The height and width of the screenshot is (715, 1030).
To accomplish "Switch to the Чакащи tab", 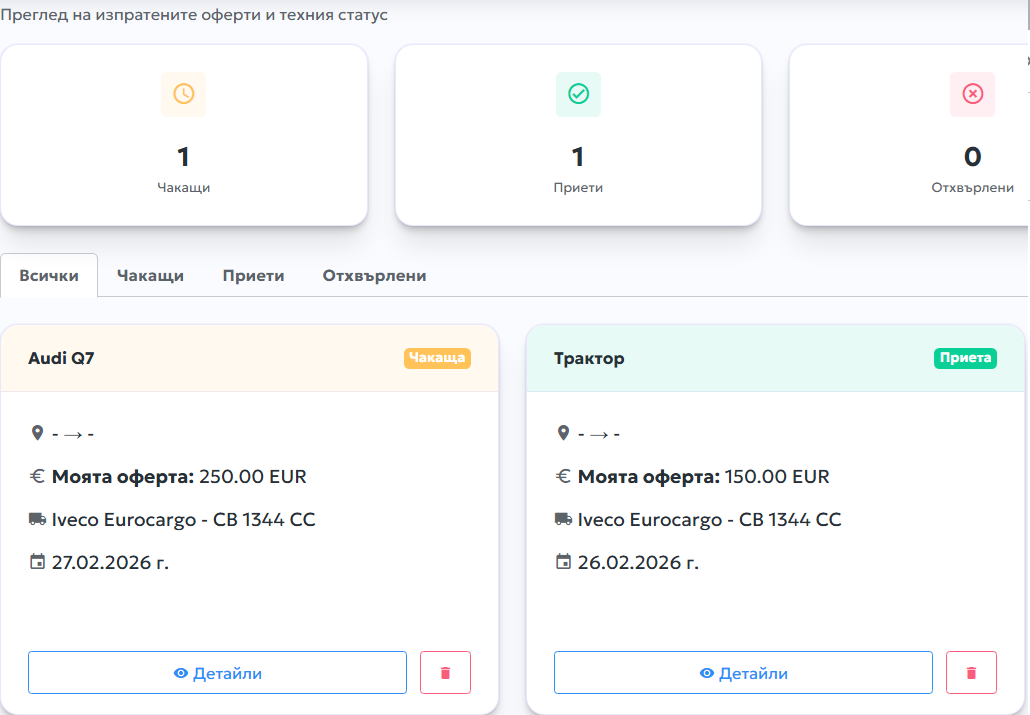I will coord(150,275).
